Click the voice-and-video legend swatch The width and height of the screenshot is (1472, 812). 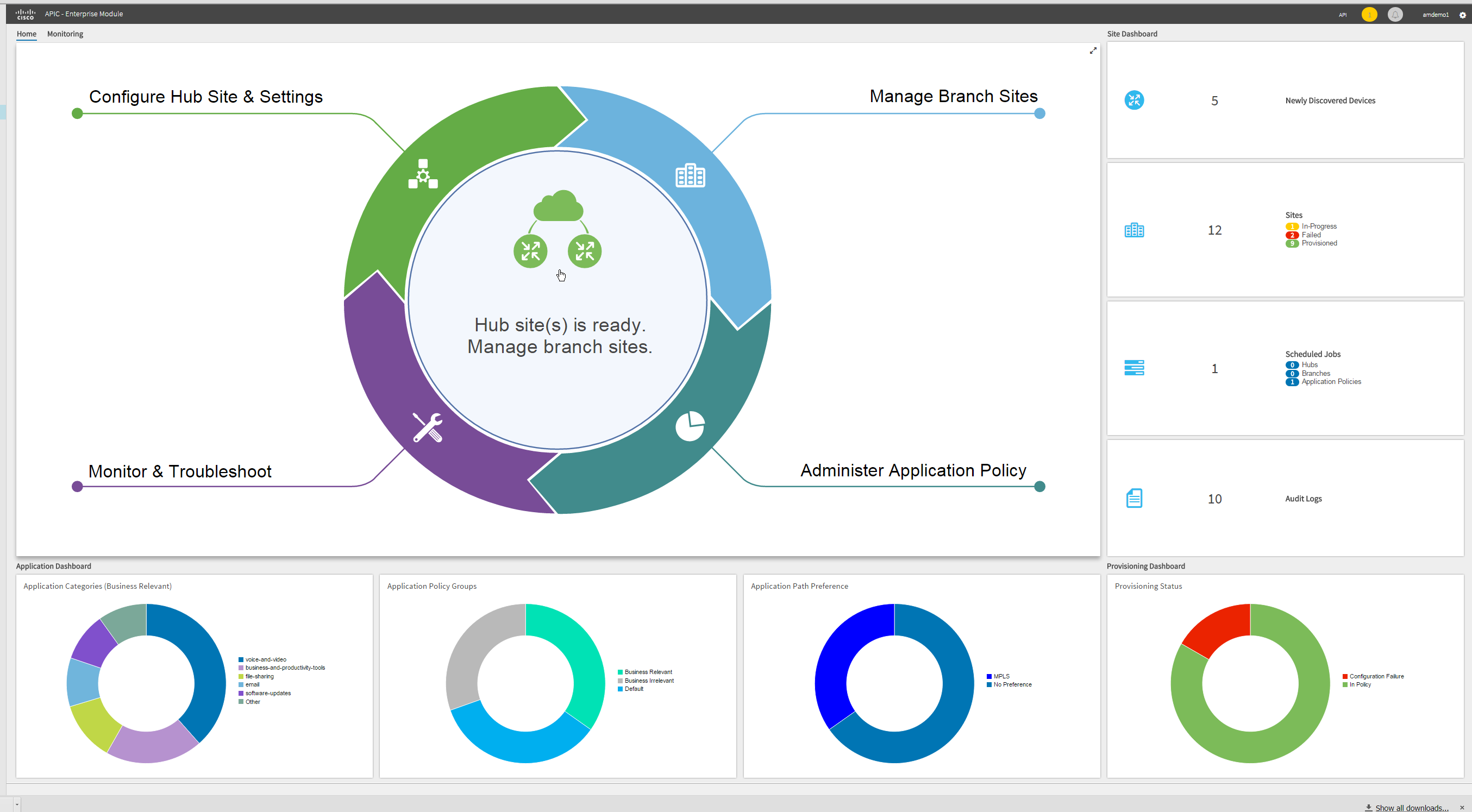click(x=241, y=659)
